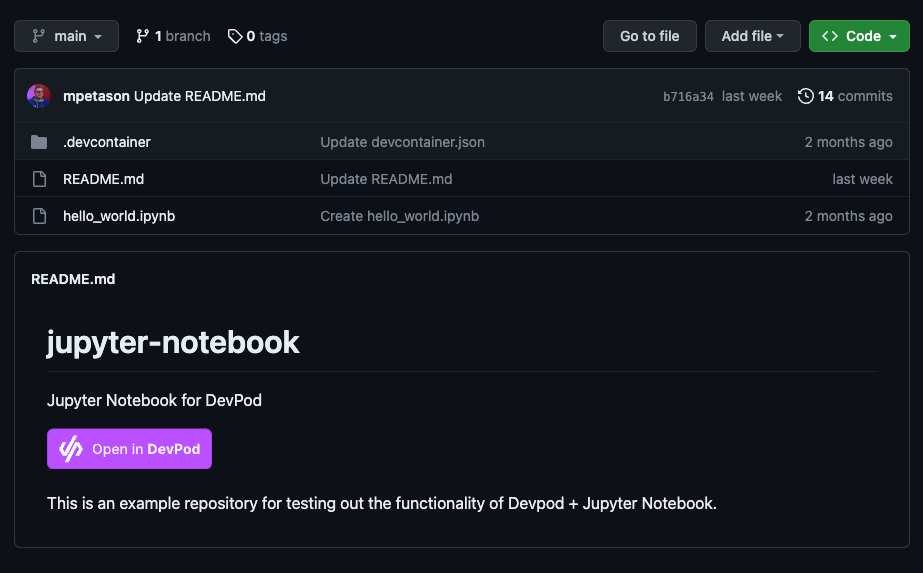Click the Open in DevPod button
Viewport: 923px width, 573px height.
coord(130,449)
